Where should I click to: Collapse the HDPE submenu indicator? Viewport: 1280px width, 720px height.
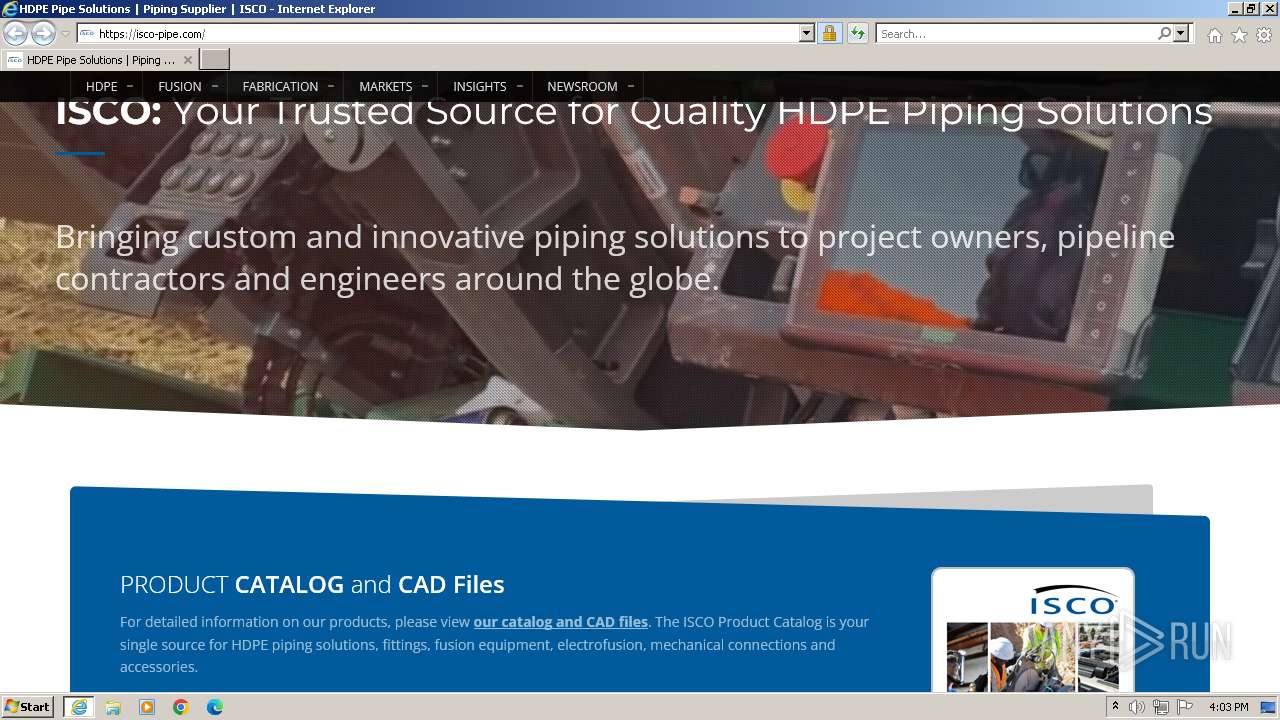pos(130,86)
